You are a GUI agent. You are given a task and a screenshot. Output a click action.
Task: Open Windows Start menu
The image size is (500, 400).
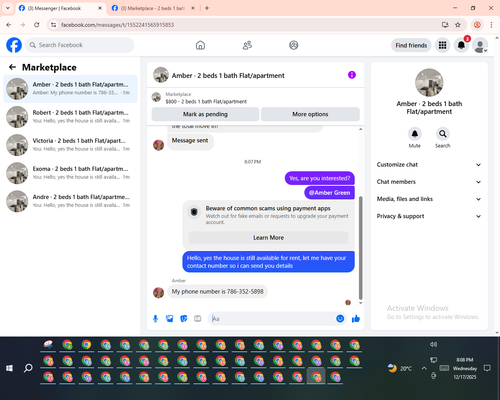(9, 368)
